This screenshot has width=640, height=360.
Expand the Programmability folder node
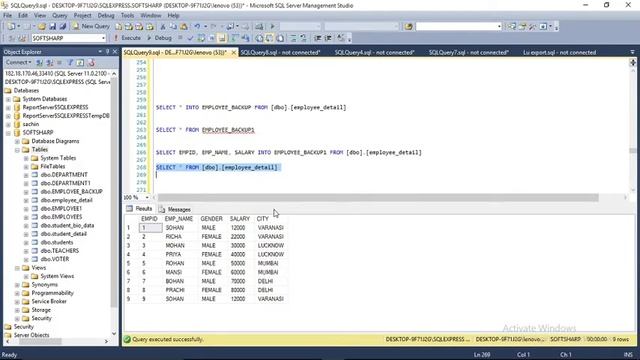click(x=17, y=293)
